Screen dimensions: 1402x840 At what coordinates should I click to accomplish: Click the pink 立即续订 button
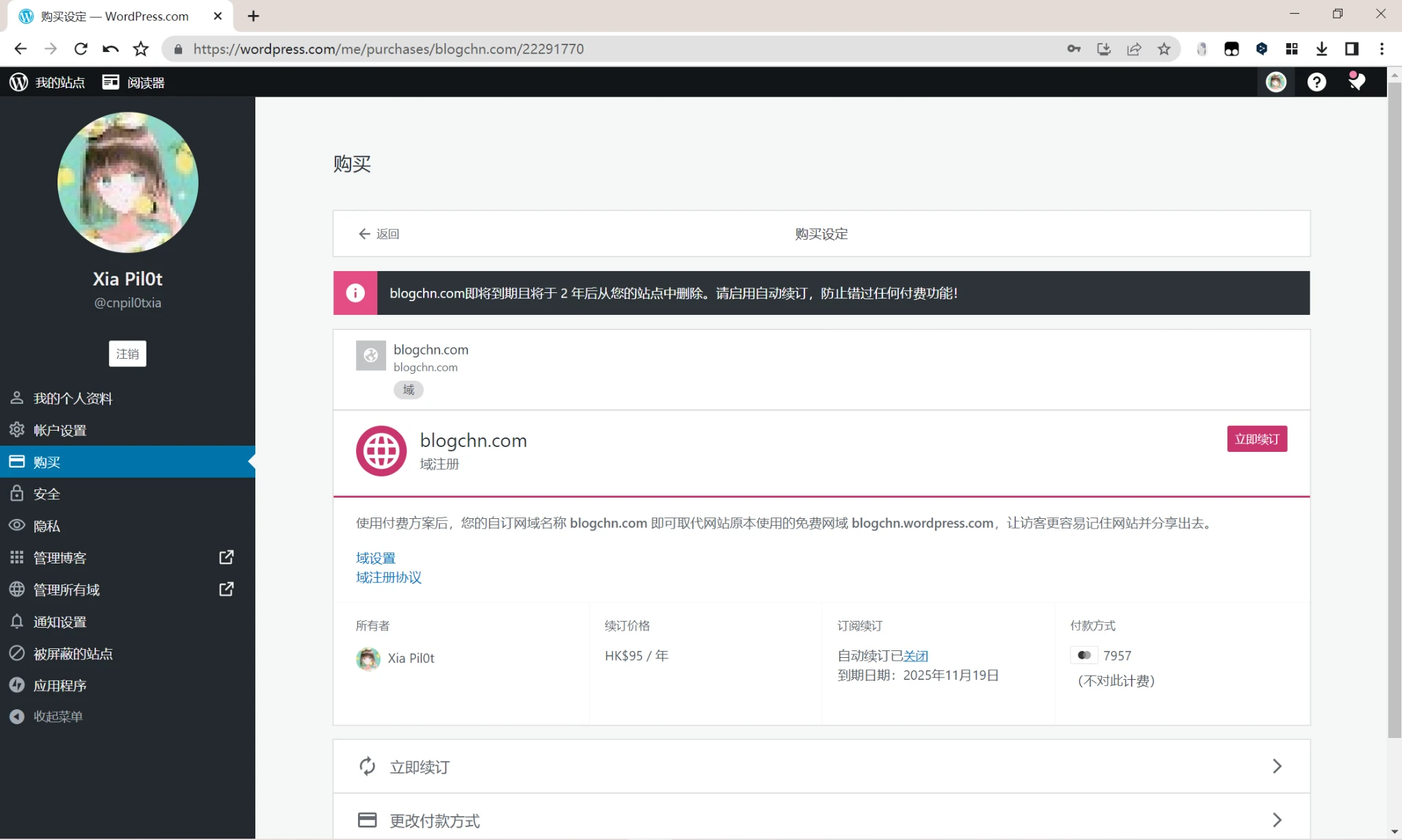pos(1256,439)
